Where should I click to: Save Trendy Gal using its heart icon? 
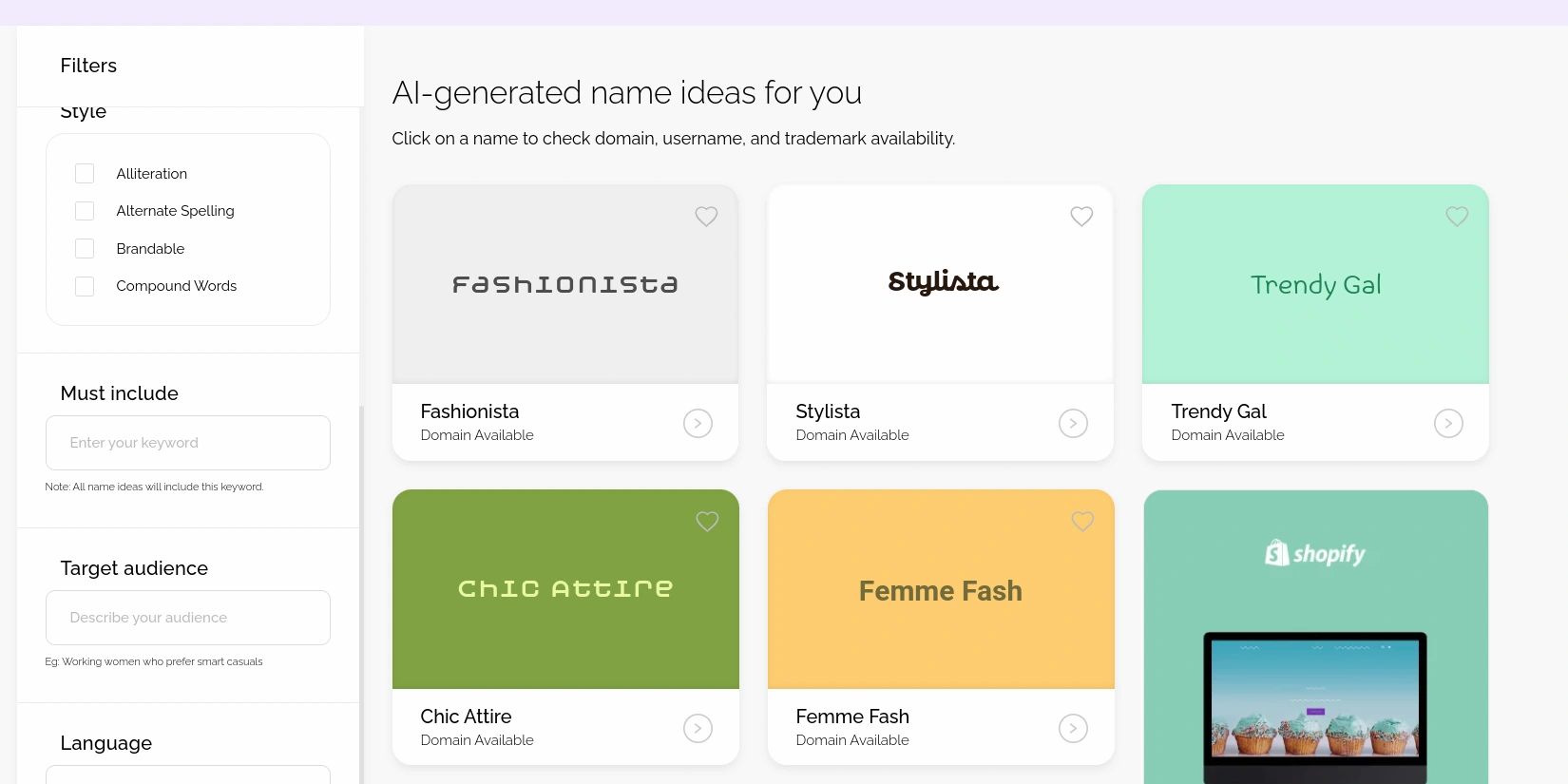pyautogui.click(x=1457, y=217)
